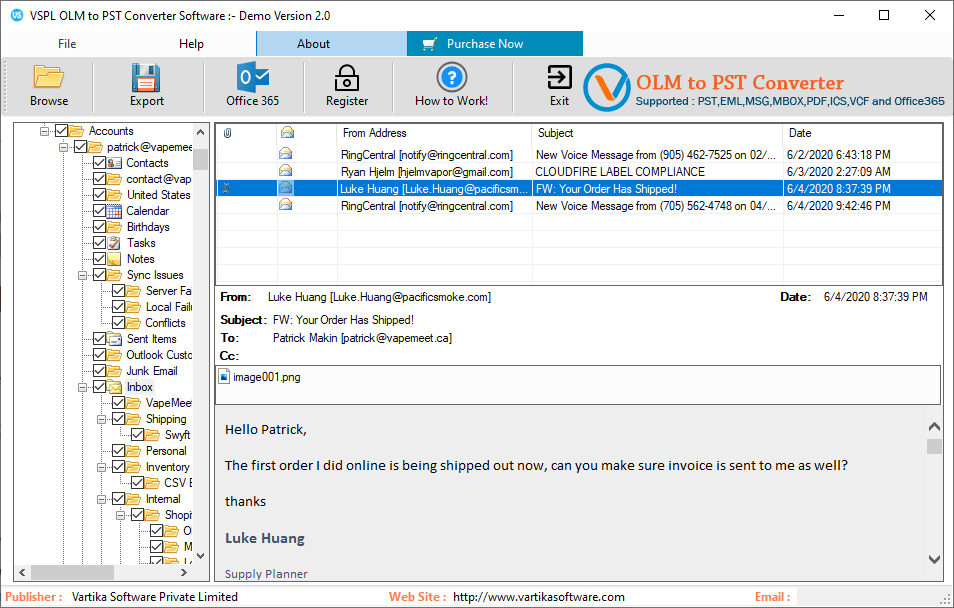Uncheck the Conflicts checkbox
Screen dimensions: 954x608
[119, 323]
